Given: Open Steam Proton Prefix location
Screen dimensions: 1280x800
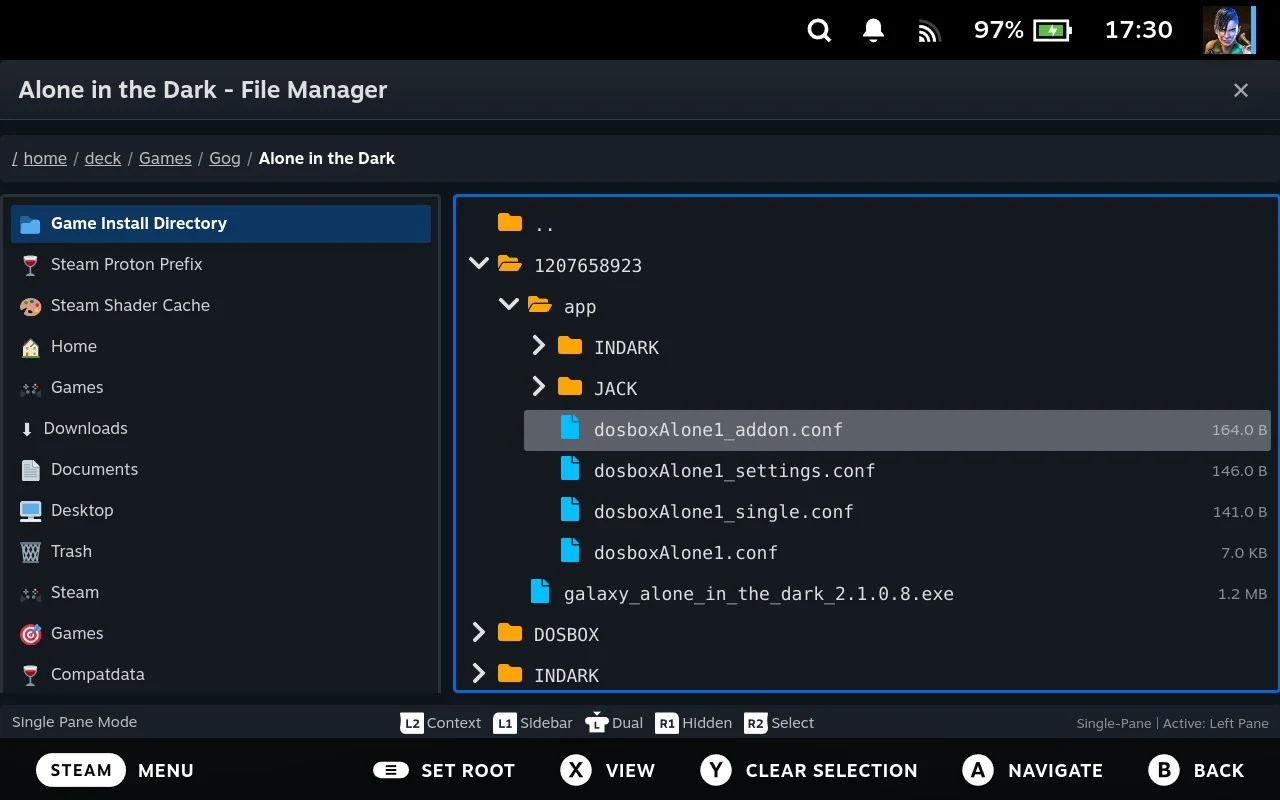Looking at the screenshot, I should (221, 265).
